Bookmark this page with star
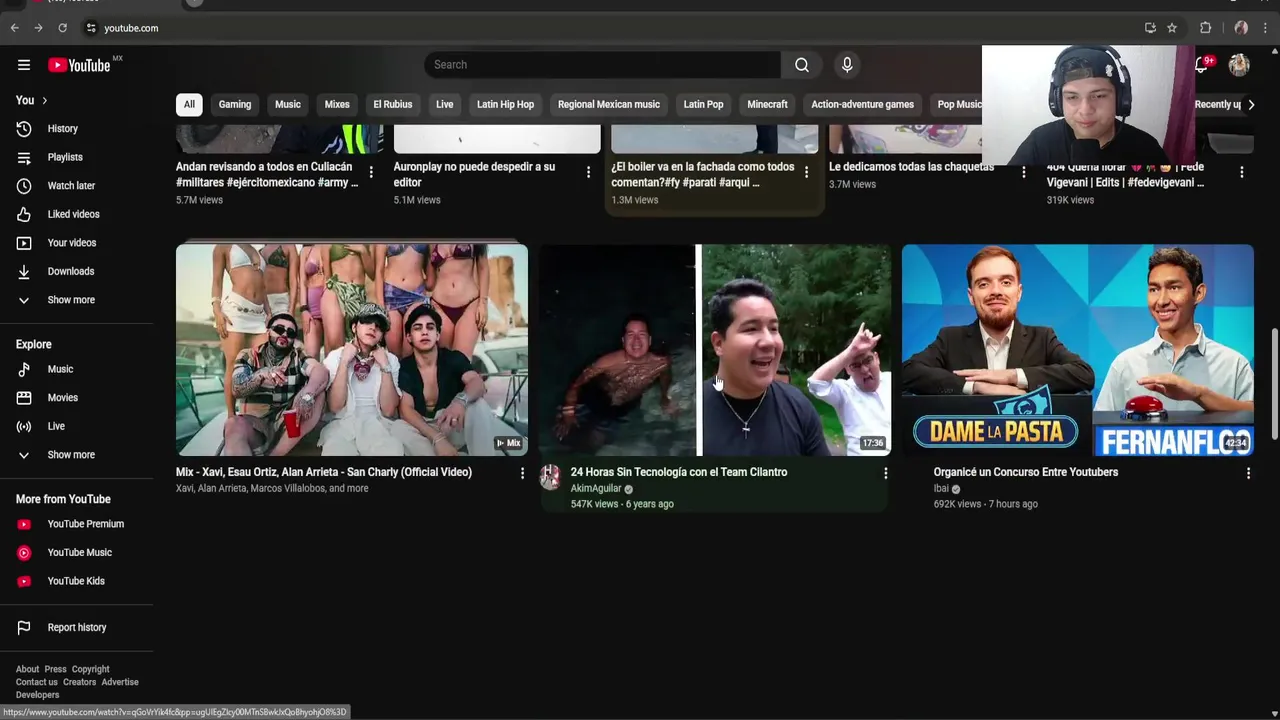This screenshot has height=720, width=1280. (x=1172, y=28)
